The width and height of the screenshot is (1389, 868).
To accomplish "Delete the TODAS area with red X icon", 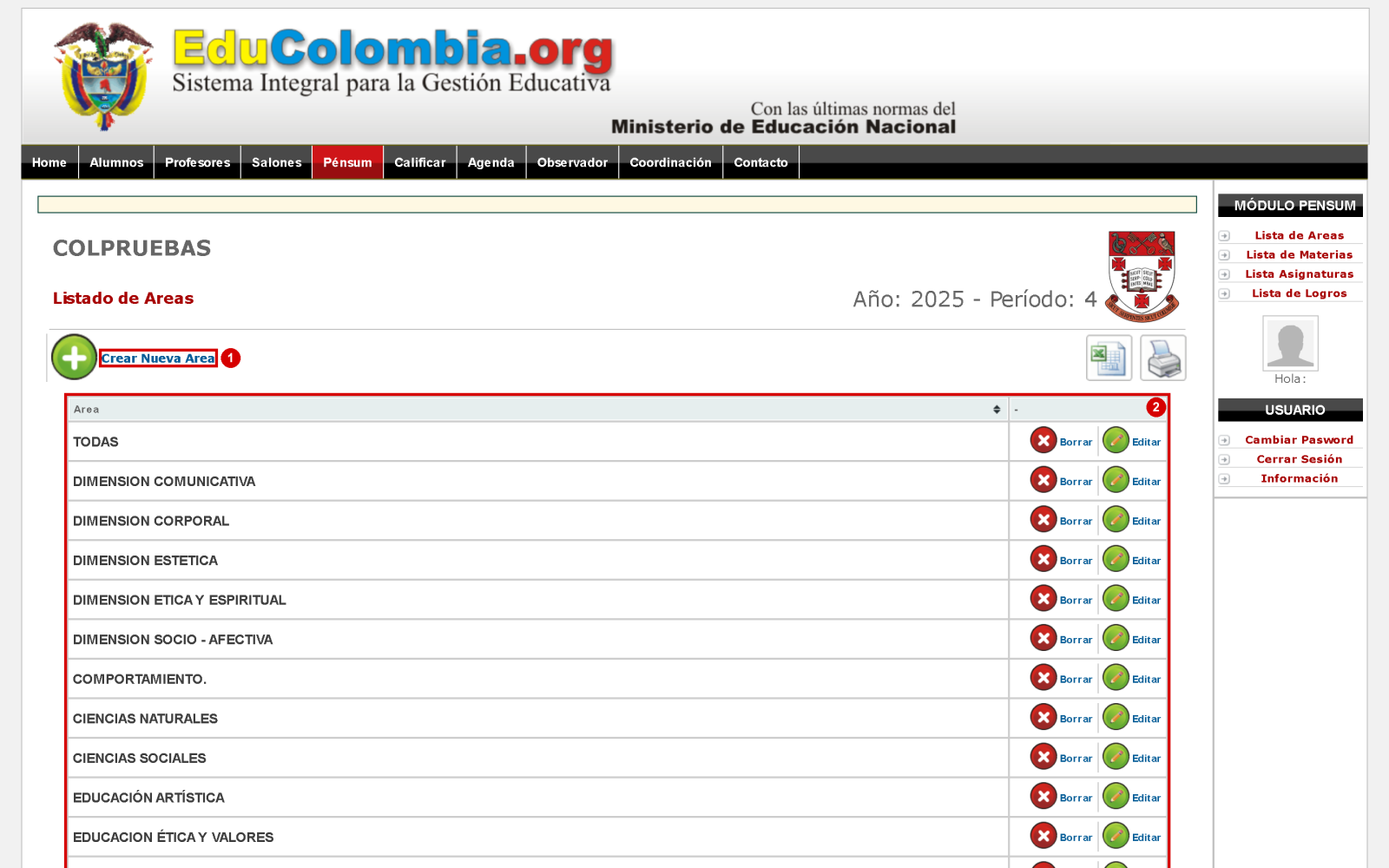I will 1043,441.
